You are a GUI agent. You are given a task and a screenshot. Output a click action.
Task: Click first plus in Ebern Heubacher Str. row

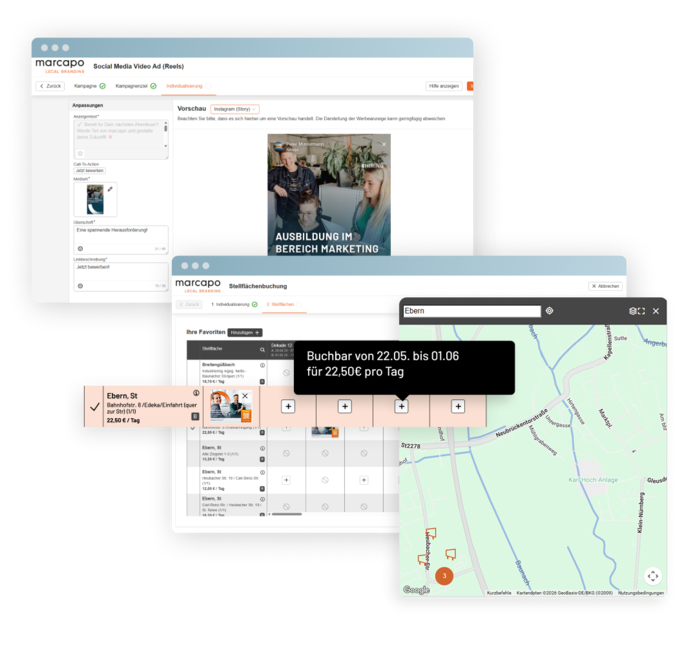[286, 480]
